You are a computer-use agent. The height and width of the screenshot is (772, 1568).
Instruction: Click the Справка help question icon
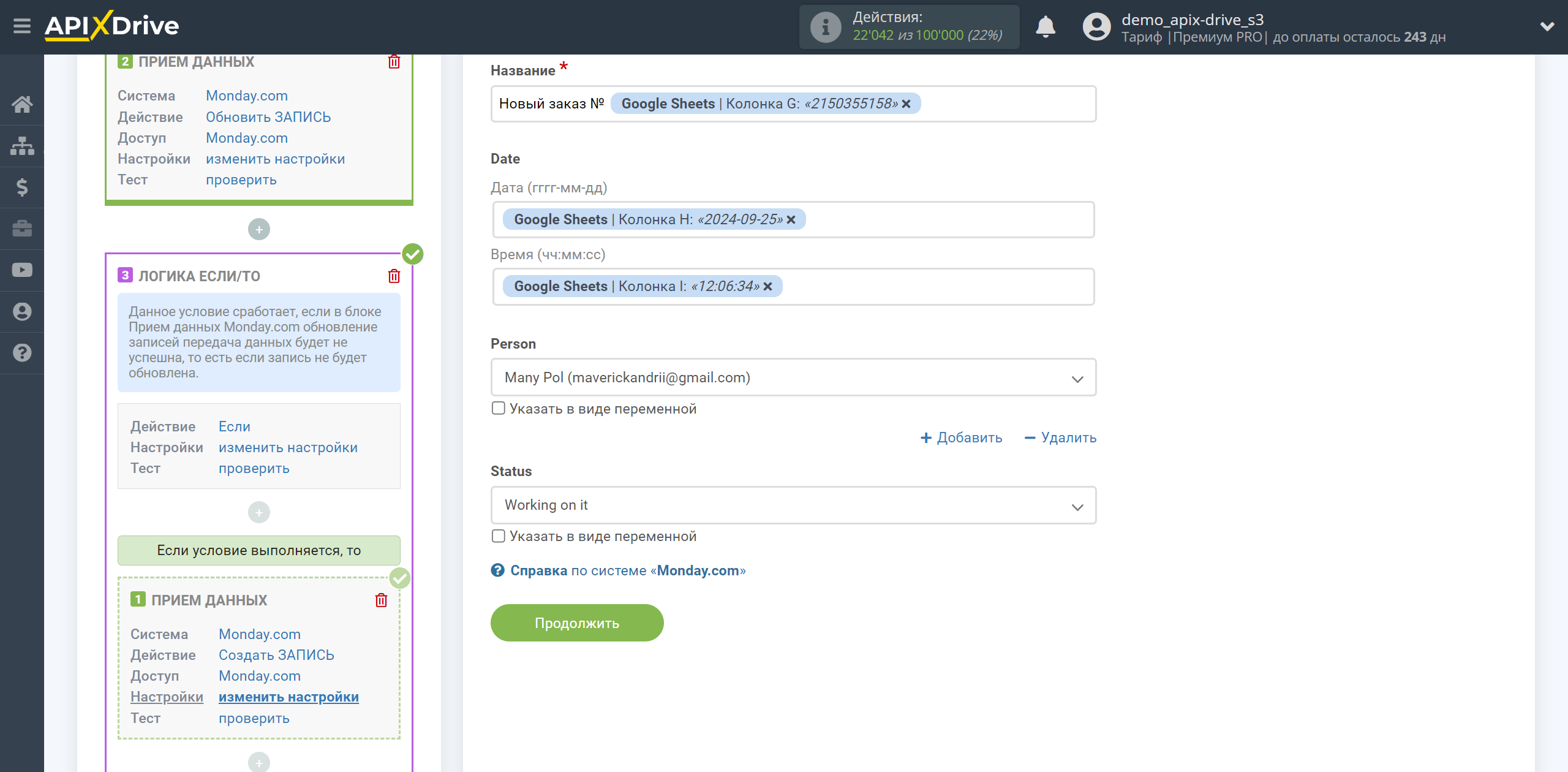point(497,570)
